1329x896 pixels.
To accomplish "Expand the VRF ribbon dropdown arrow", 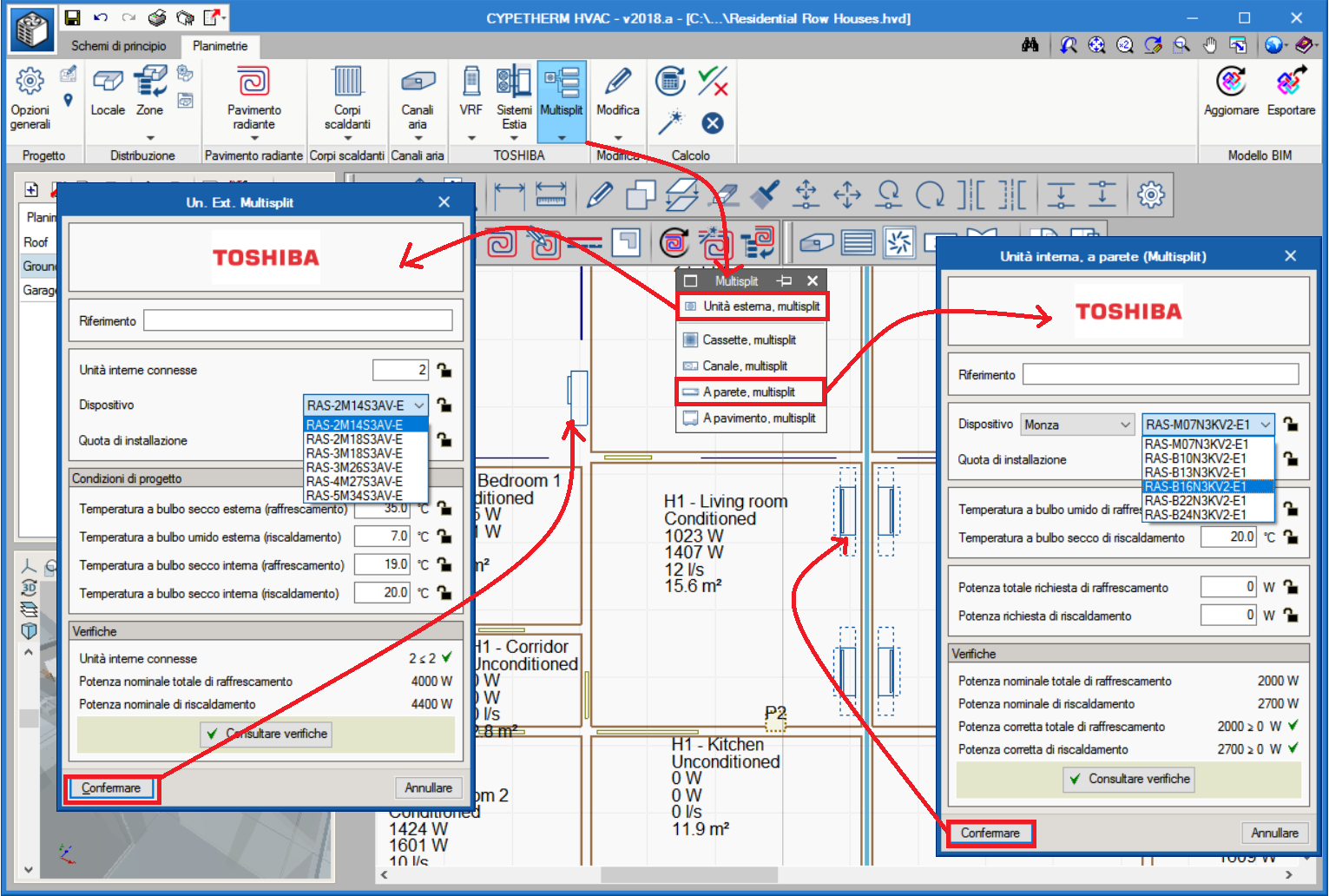I will pyautogui.click(x=471, y=137).
